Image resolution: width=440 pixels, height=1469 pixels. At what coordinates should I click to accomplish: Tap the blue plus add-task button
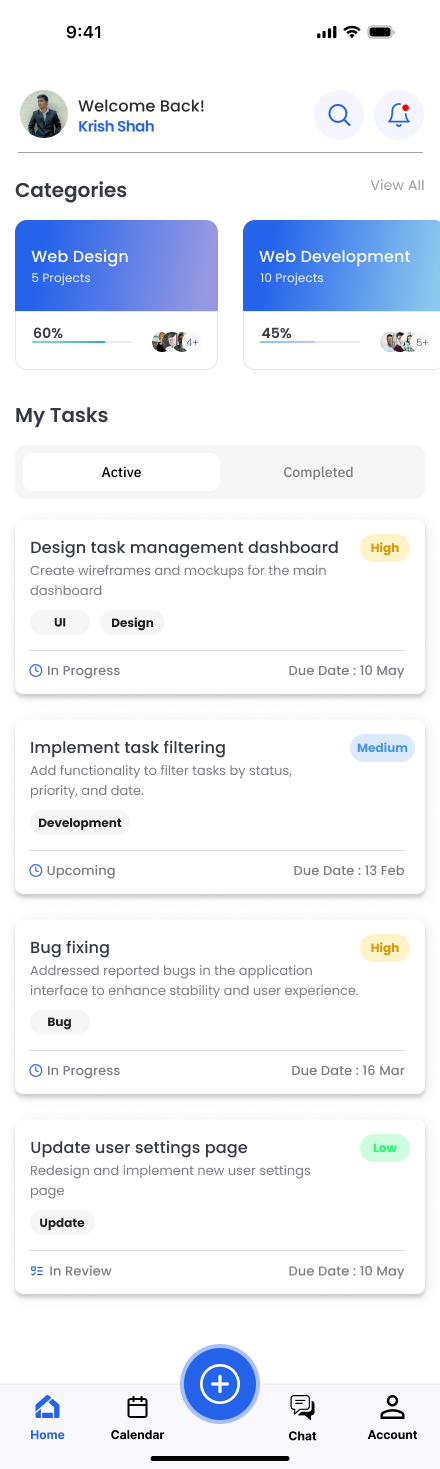point(220,1384)
